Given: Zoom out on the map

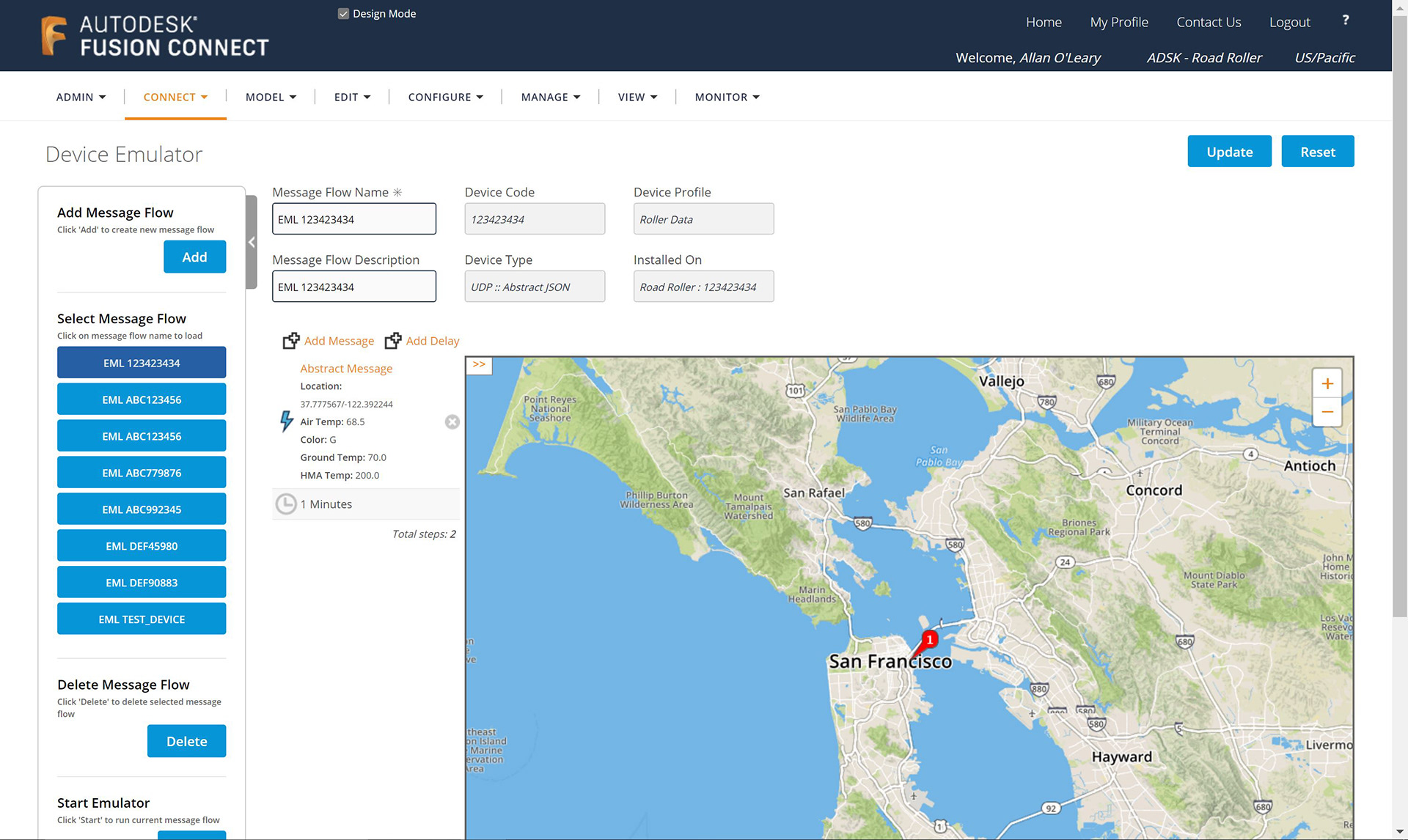Looking at the screenshot, I should pyautogui.click(x=1327, y=413).
